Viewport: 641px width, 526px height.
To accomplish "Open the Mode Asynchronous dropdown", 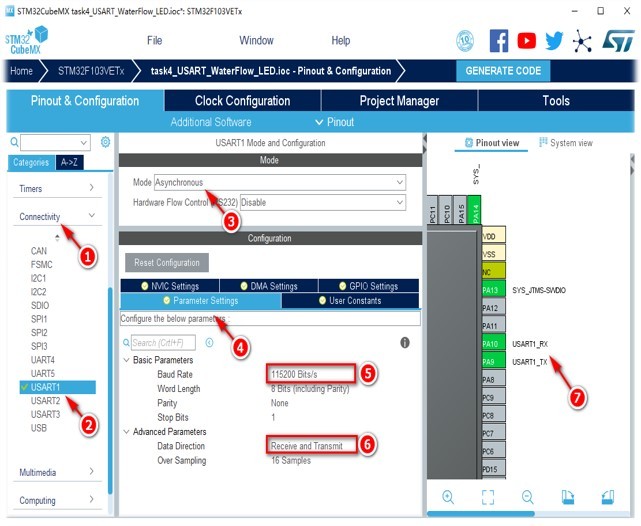I will (280, 182).
